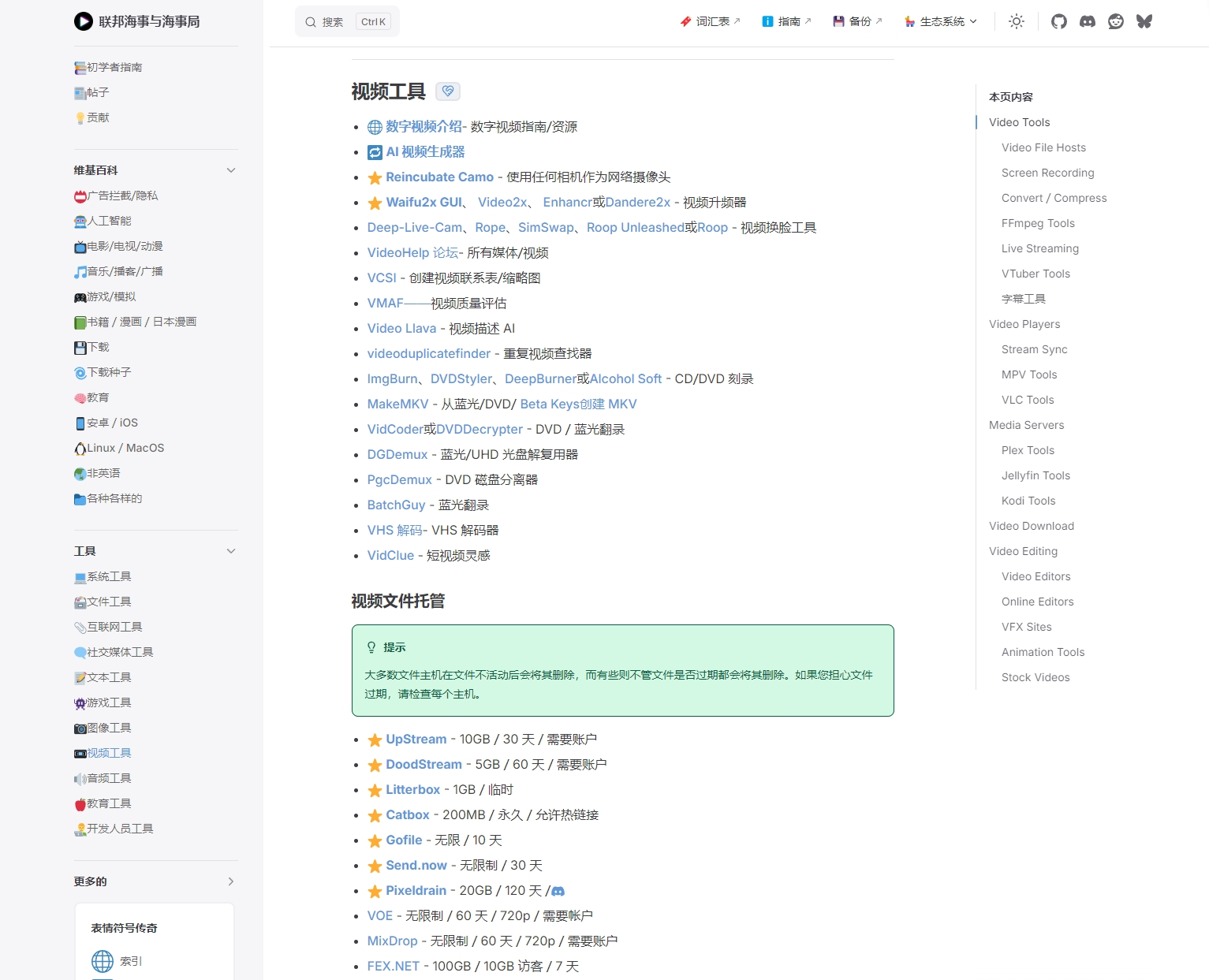The image size is (1209, 980).
Task: Click the Discord icon after Pixeldrain entry
Action: tap(558, 891)
